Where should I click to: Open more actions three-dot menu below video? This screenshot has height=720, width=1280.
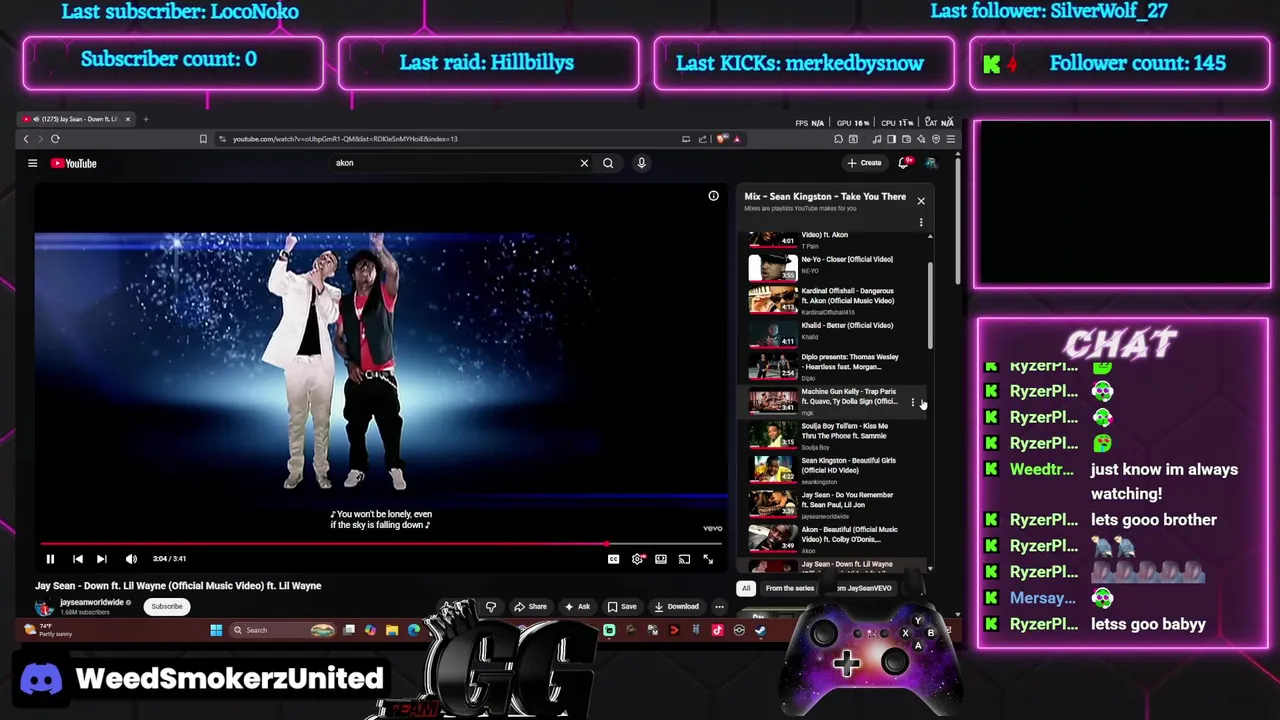[x=719, y=607]
